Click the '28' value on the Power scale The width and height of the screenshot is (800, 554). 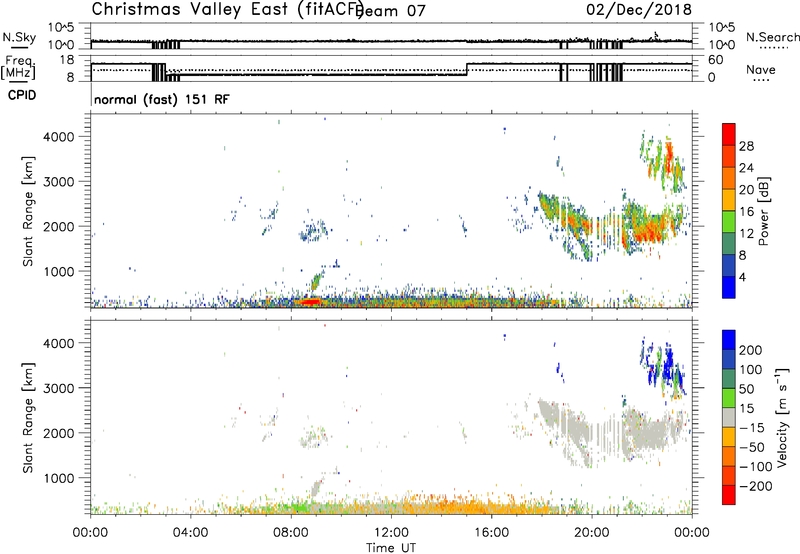coord(746,146)
